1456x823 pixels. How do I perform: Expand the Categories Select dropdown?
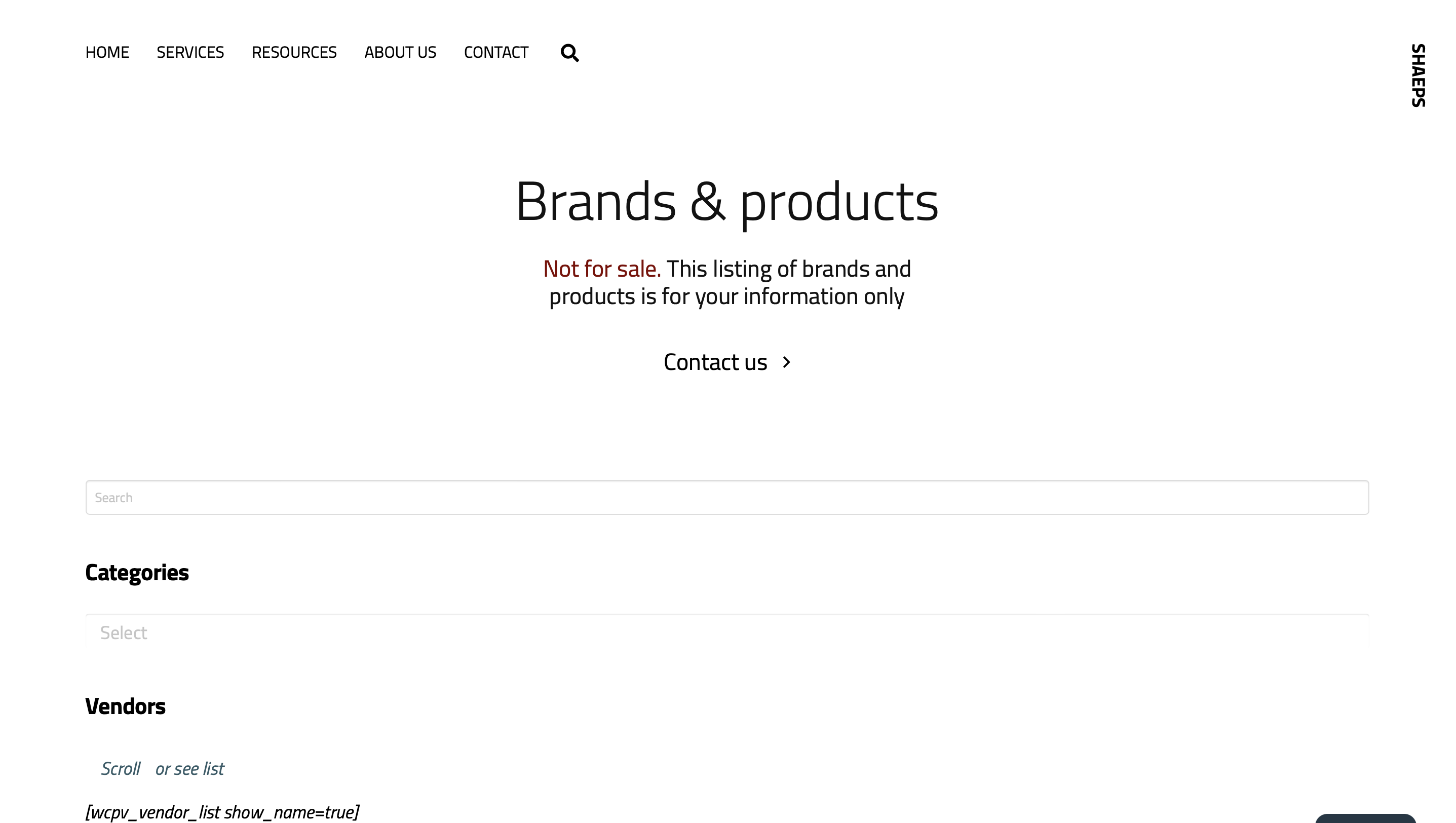[x=727, y=632]
